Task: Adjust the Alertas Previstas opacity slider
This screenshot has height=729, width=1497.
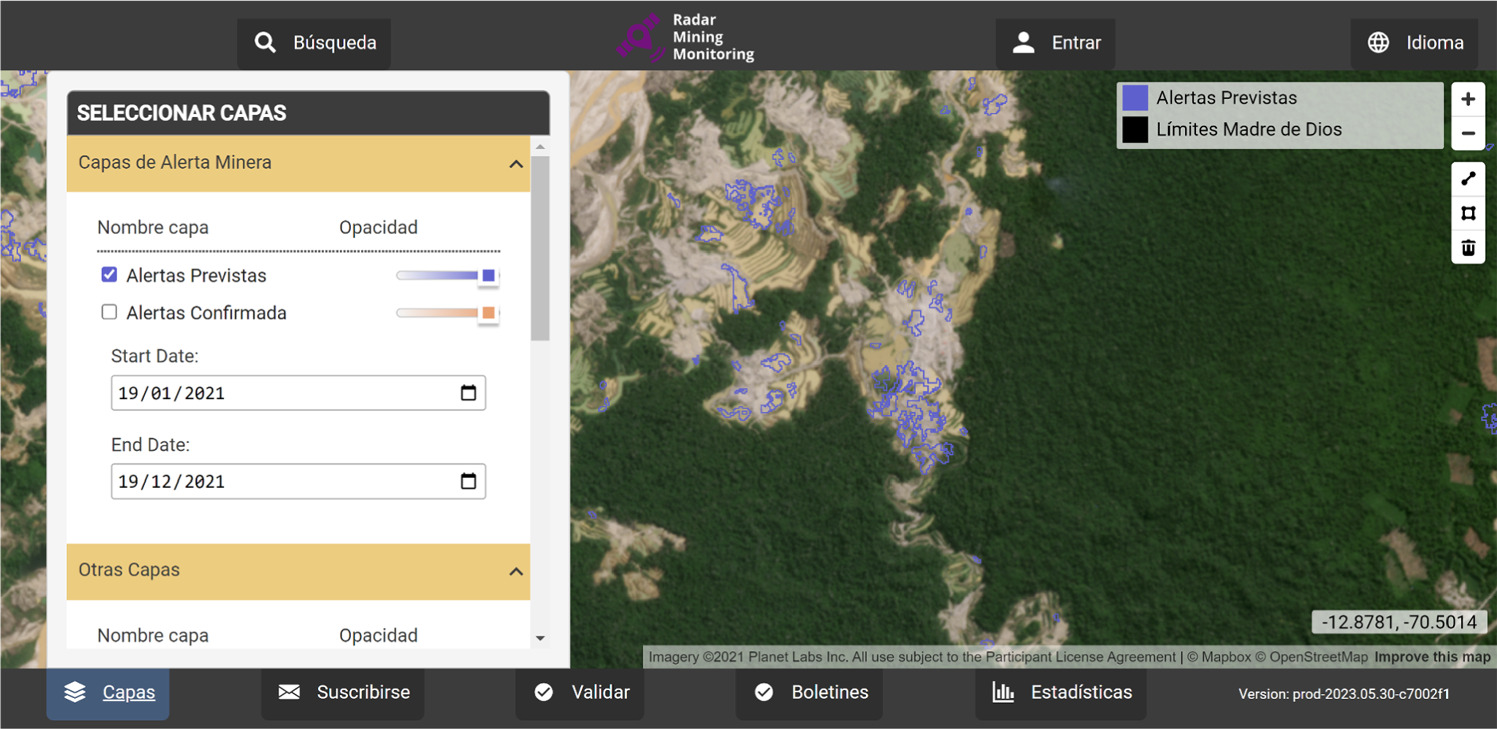Action: point(447,276)
